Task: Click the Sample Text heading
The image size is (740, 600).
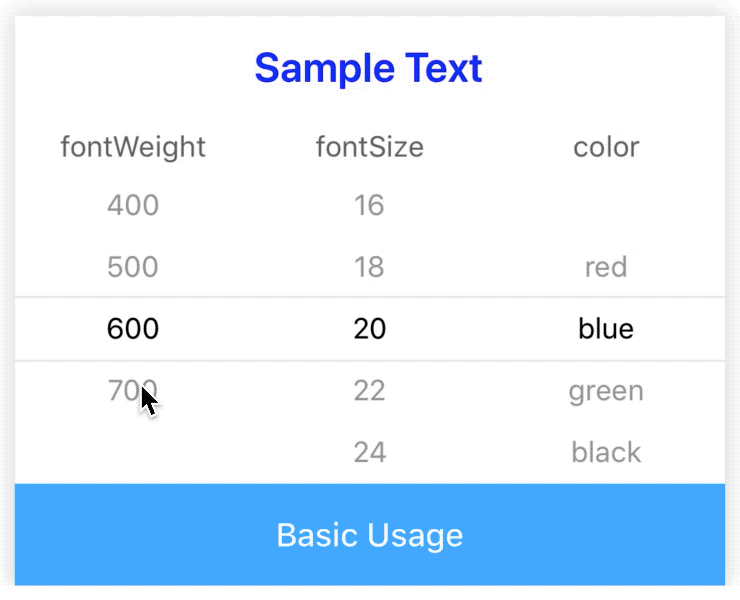Action: pyautogui.click(x=369, y=68)
